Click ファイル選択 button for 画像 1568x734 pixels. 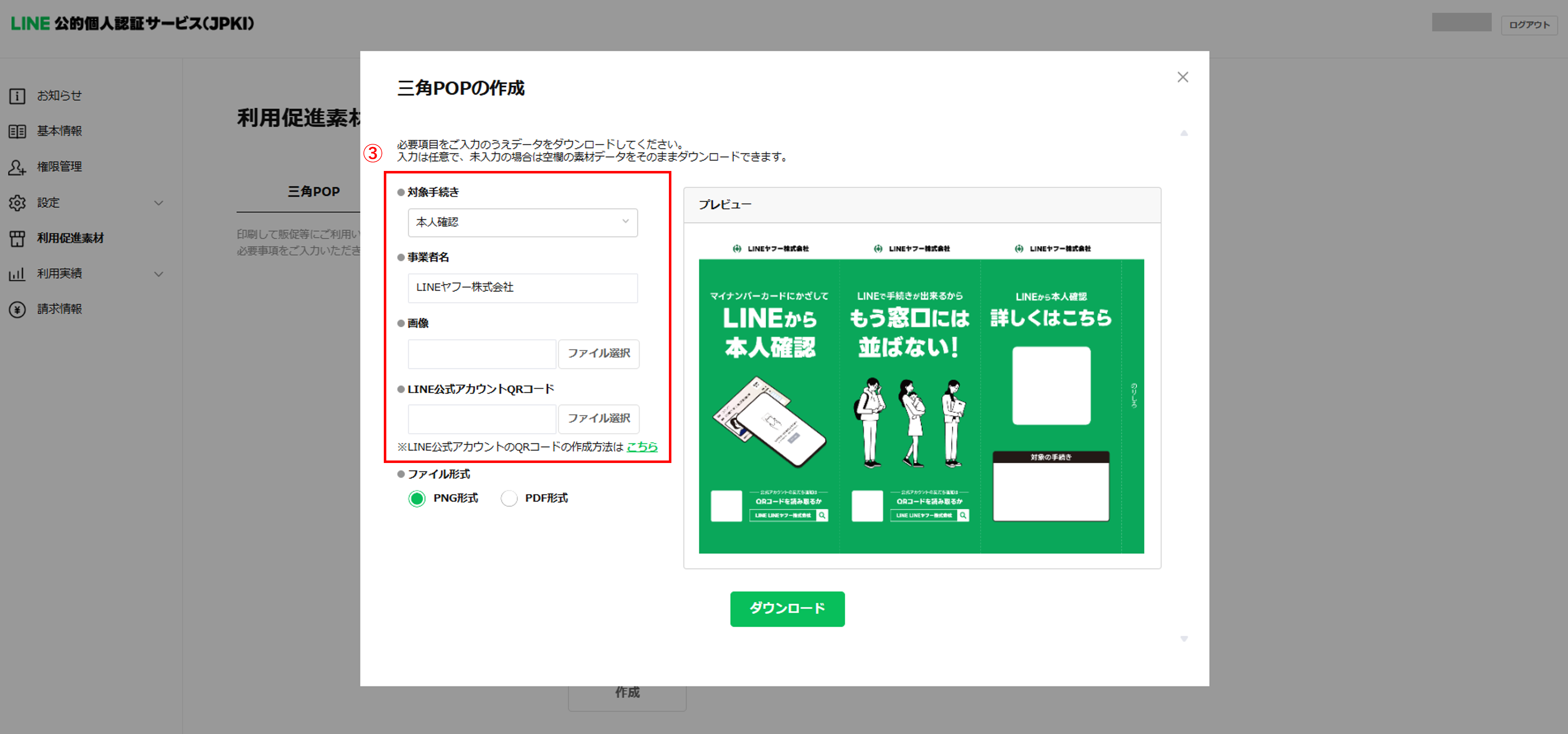pos(598,353)
